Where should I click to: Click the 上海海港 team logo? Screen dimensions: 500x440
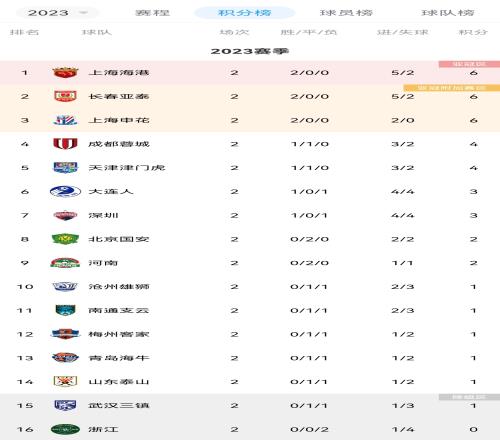65,72
